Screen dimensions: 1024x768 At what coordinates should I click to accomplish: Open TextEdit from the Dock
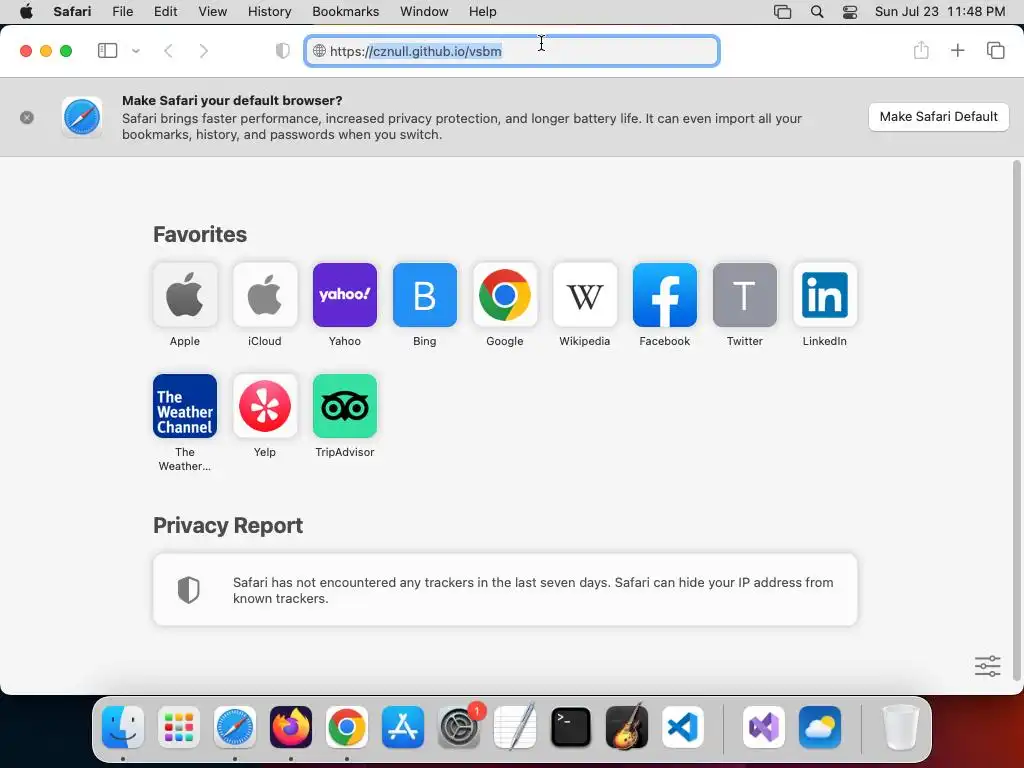(515, 727)
